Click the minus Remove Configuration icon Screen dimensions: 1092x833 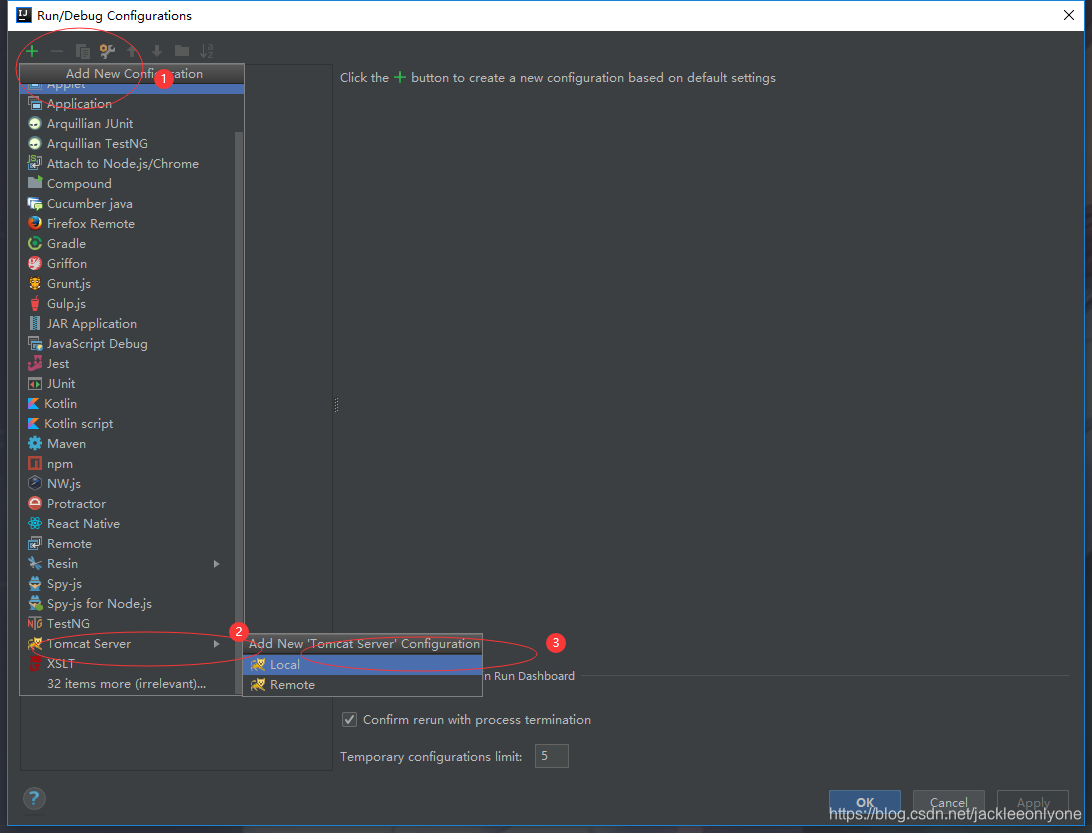tap(57, 51)
